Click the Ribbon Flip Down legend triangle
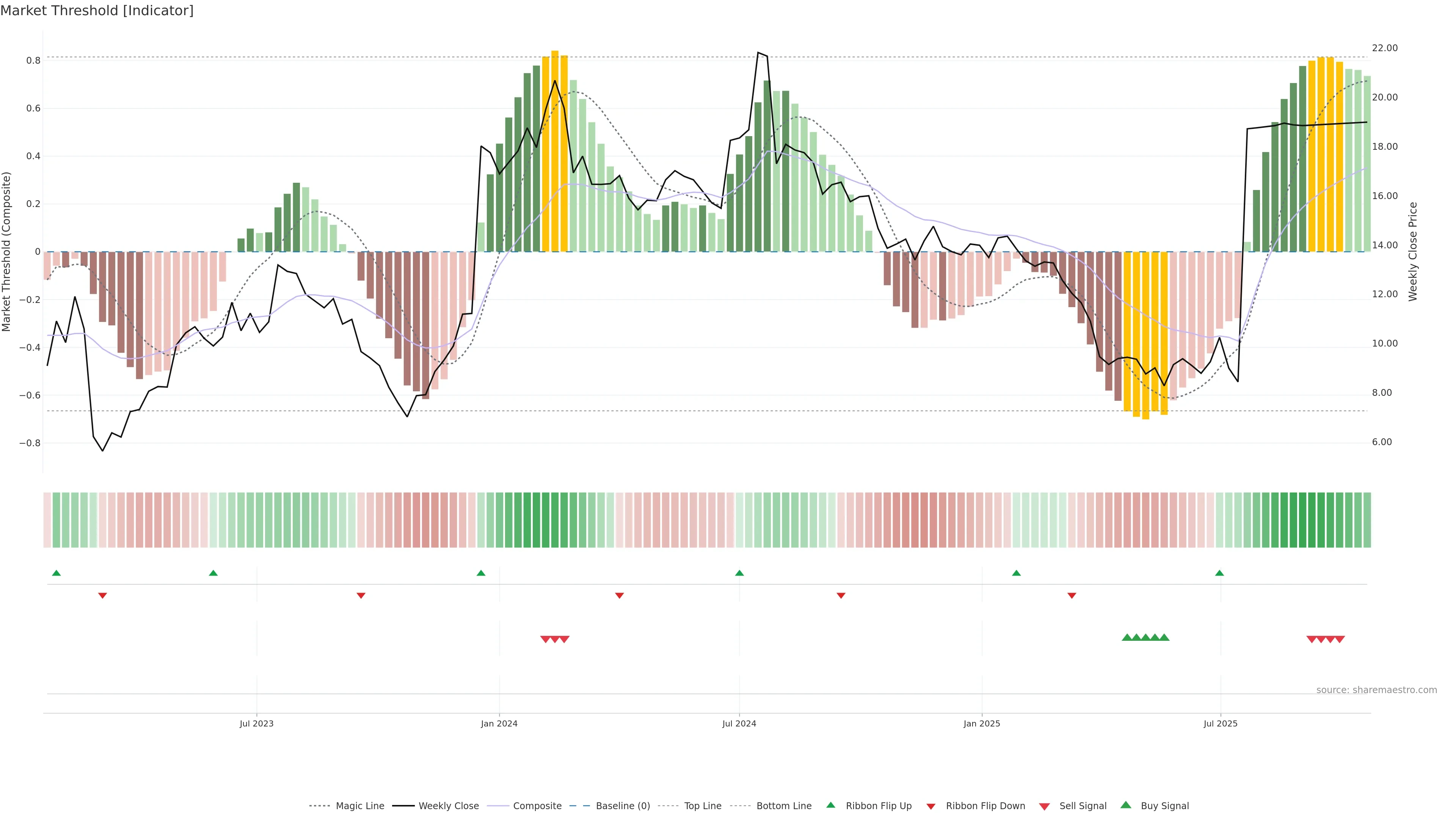This screenshot has width=1456, height=819. point(931,806)
